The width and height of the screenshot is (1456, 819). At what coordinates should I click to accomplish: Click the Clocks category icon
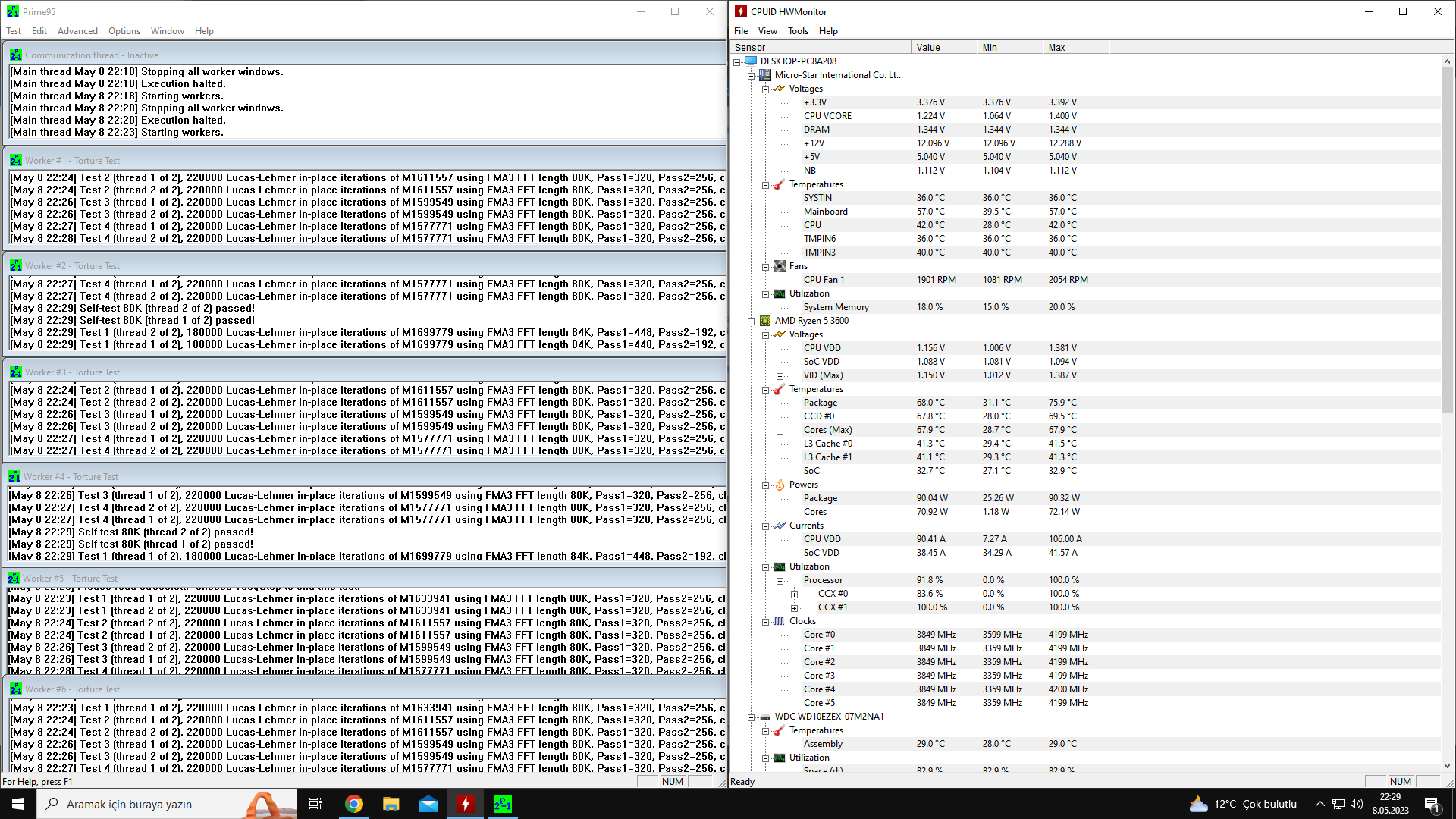(779, 621)
